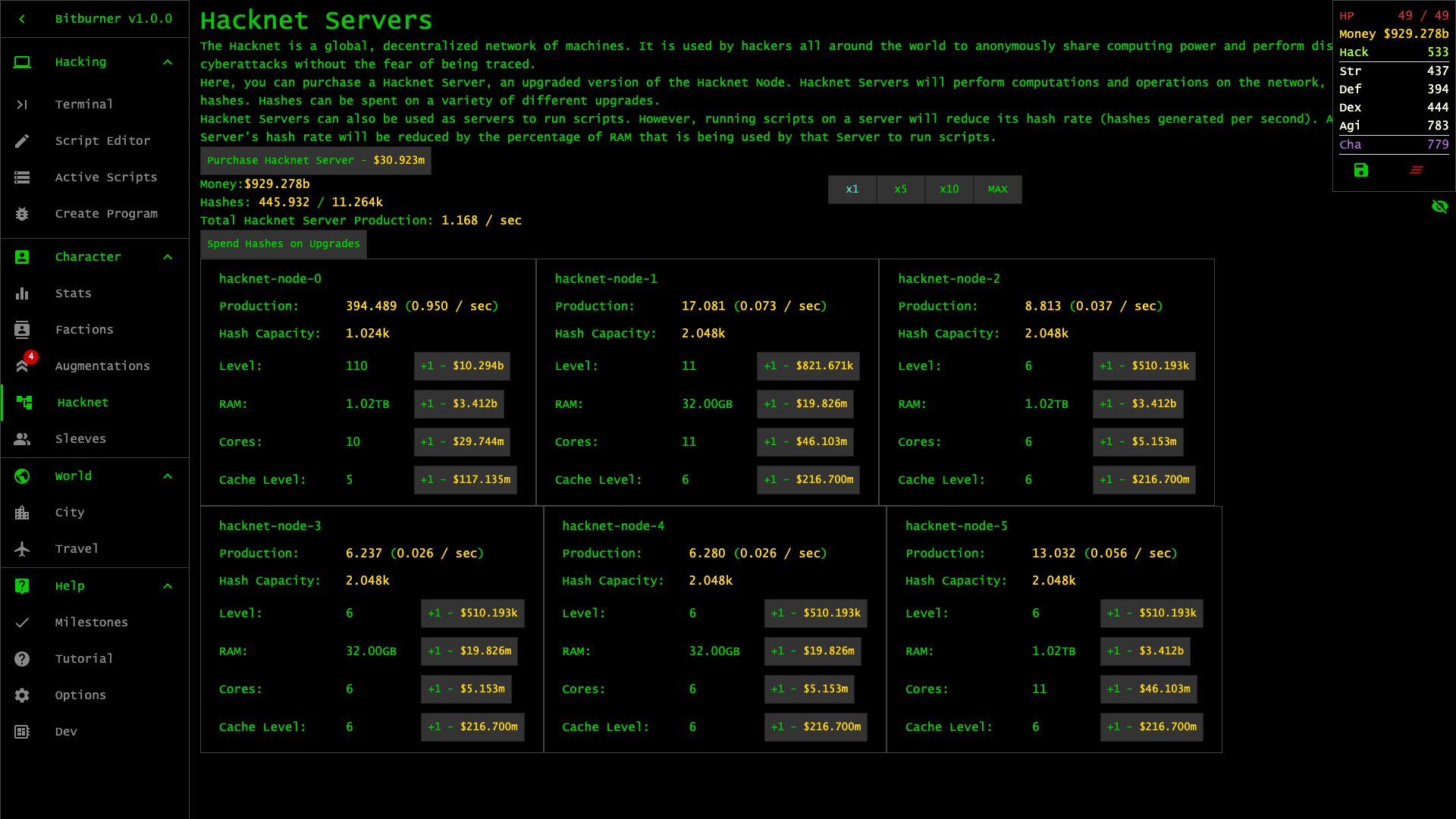
Task: Click the Travel airplane icon
Action: (22, 549)
